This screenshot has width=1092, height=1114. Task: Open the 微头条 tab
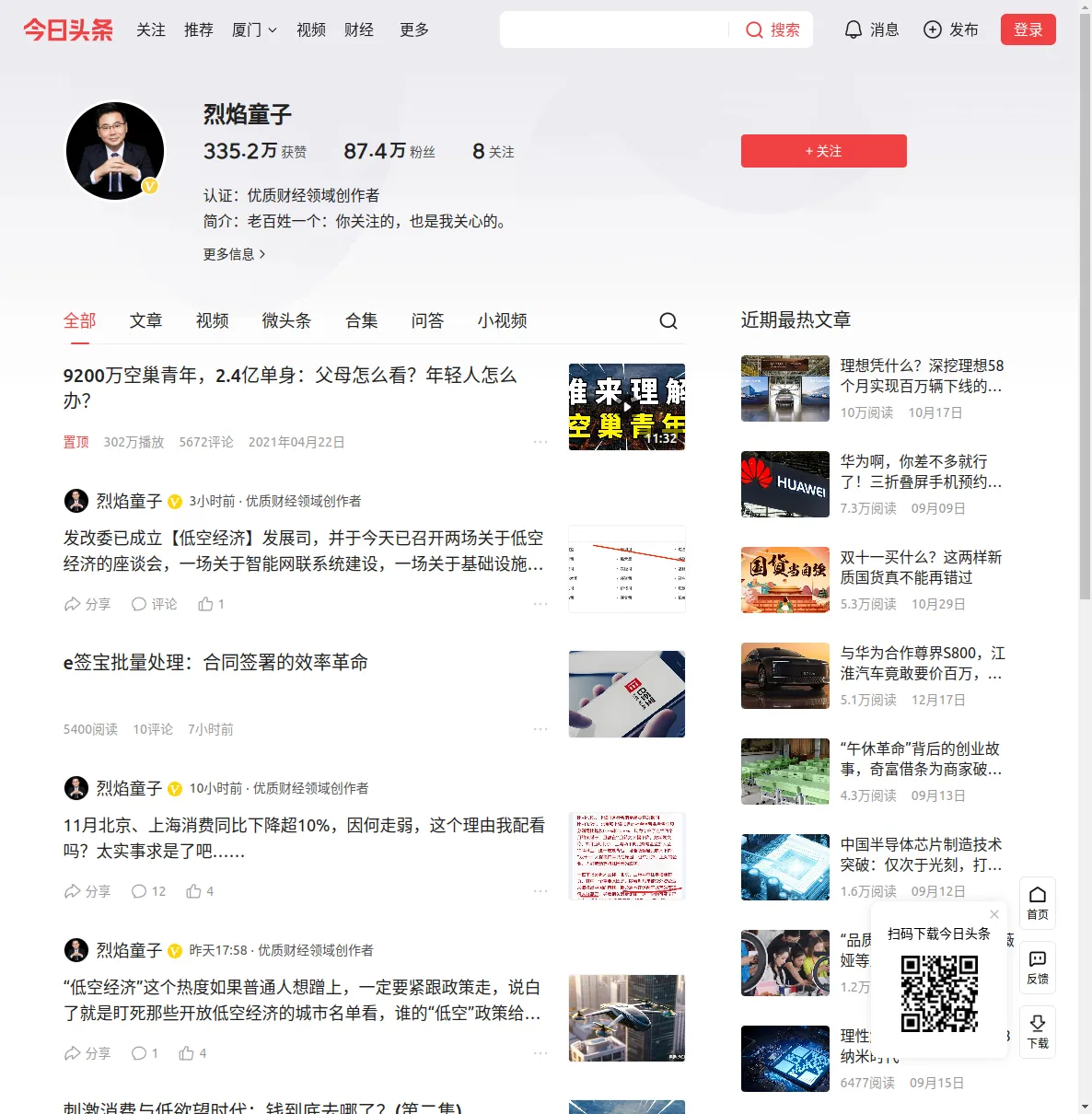pos(287,320)
